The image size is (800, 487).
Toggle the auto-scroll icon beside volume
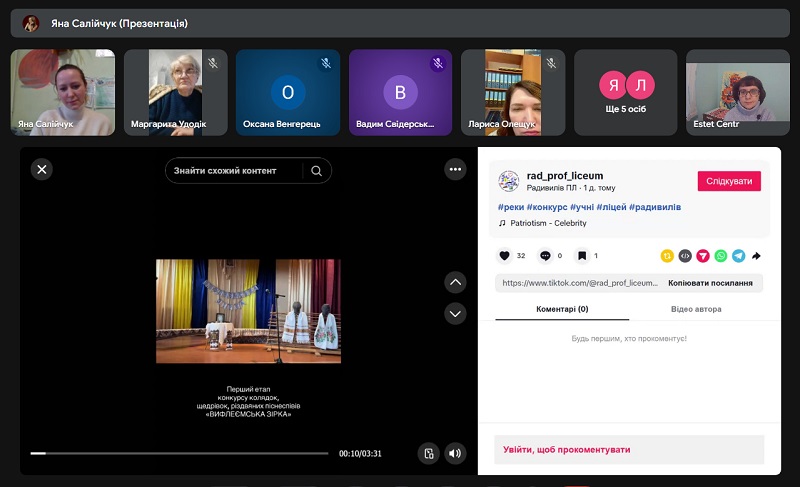[x=429, y=453]
